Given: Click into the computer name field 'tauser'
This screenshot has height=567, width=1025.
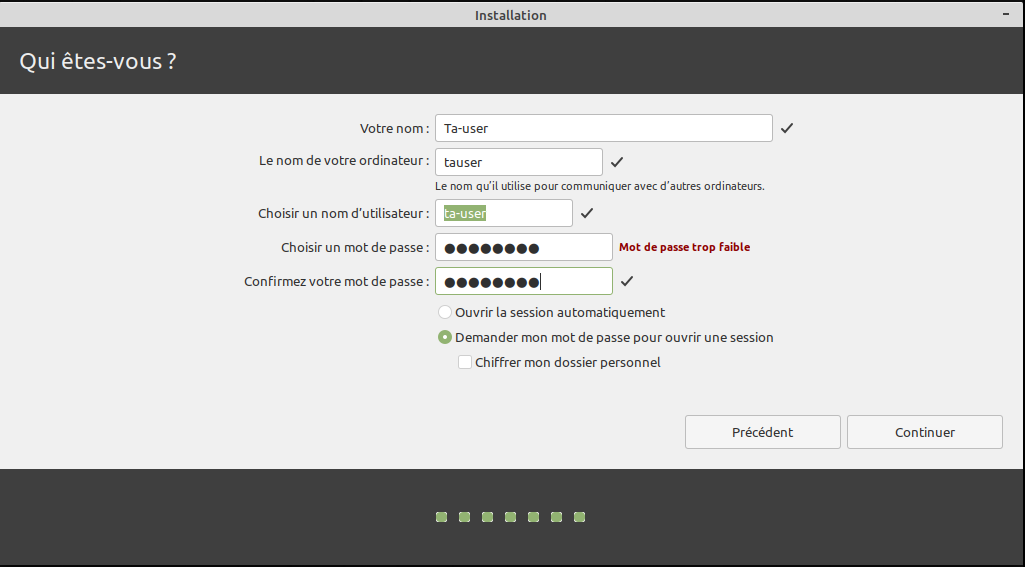Looking at the screenshot, I should point(518,162).
